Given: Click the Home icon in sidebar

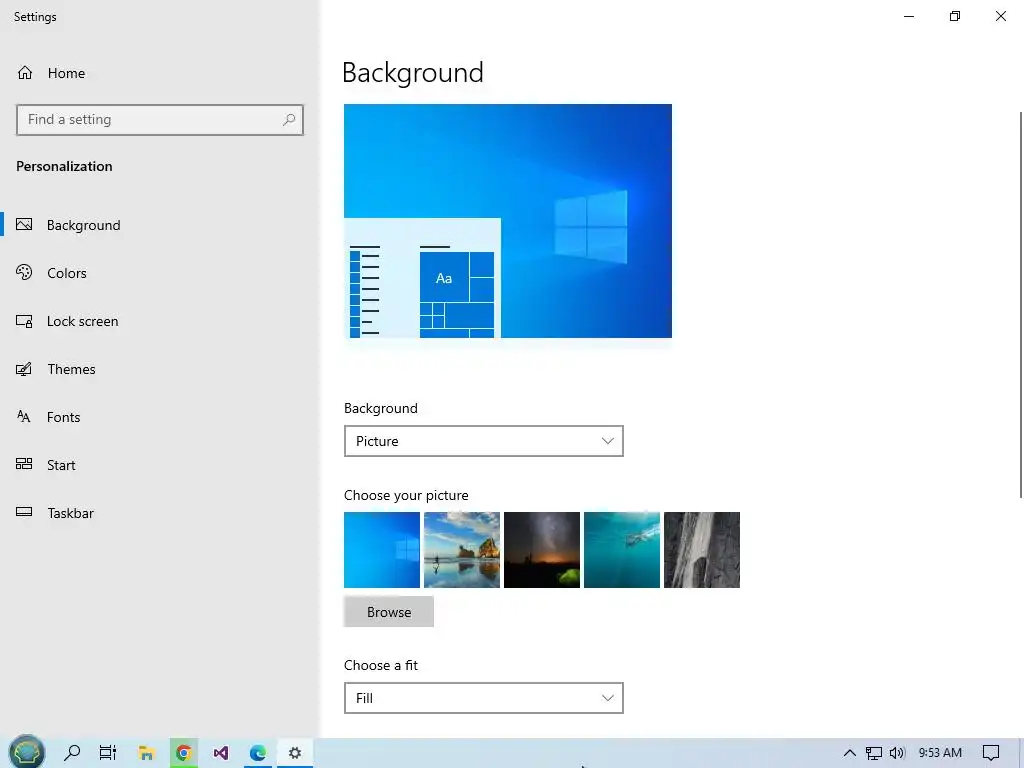Looking at the screenshot, I should click(25, 72).
